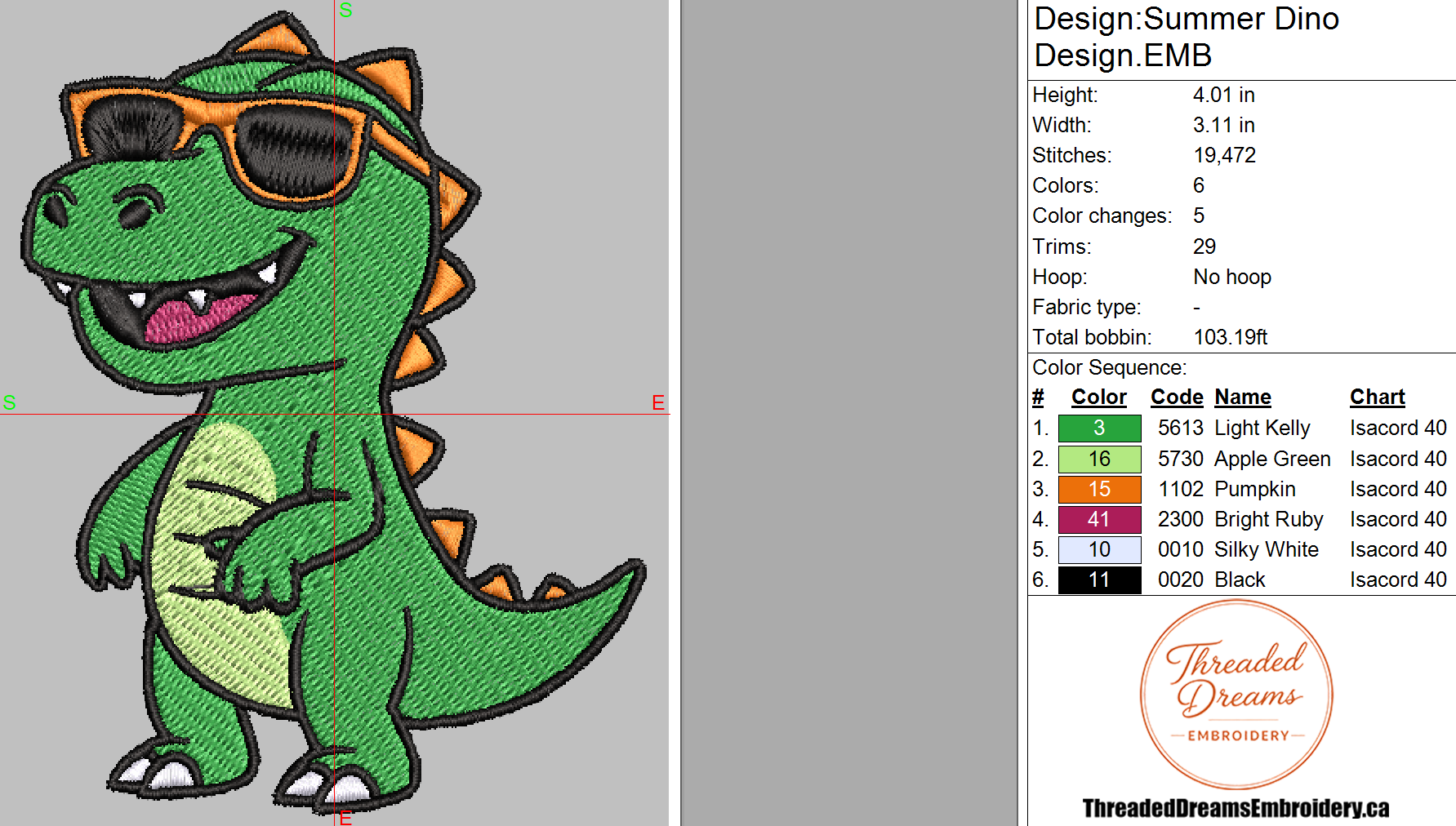Click the Silky White swatch 10
Viewport: 1456px width, 826px height.
tap(1099, 549)
